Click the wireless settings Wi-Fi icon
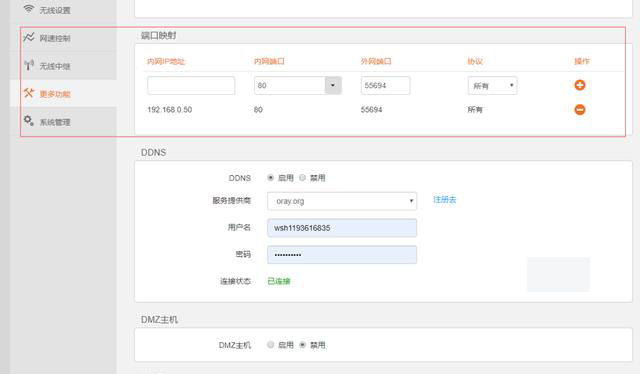Image resolution: width=640 pixels, height=374 pixels. (28, 9)
